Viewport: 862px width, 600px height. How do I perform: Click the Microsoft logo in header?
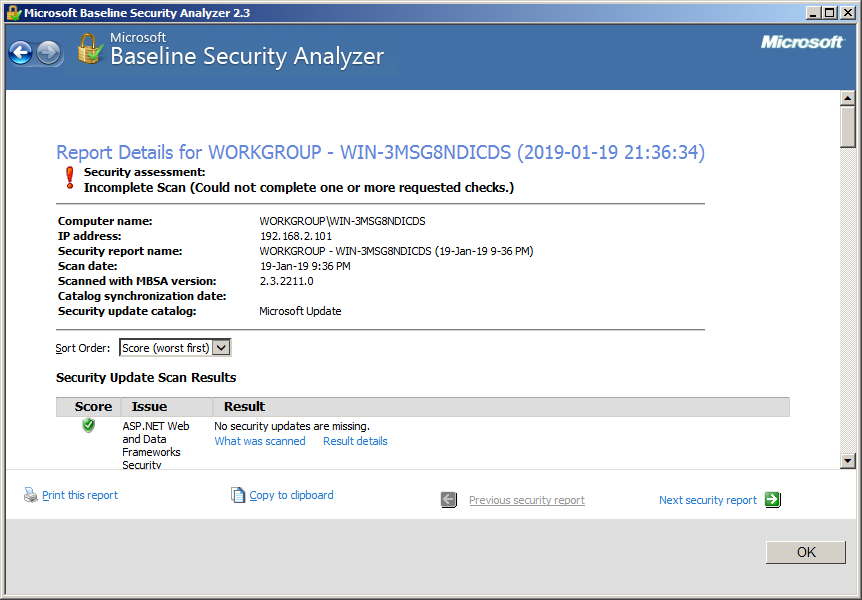click(x=802, y=42)
